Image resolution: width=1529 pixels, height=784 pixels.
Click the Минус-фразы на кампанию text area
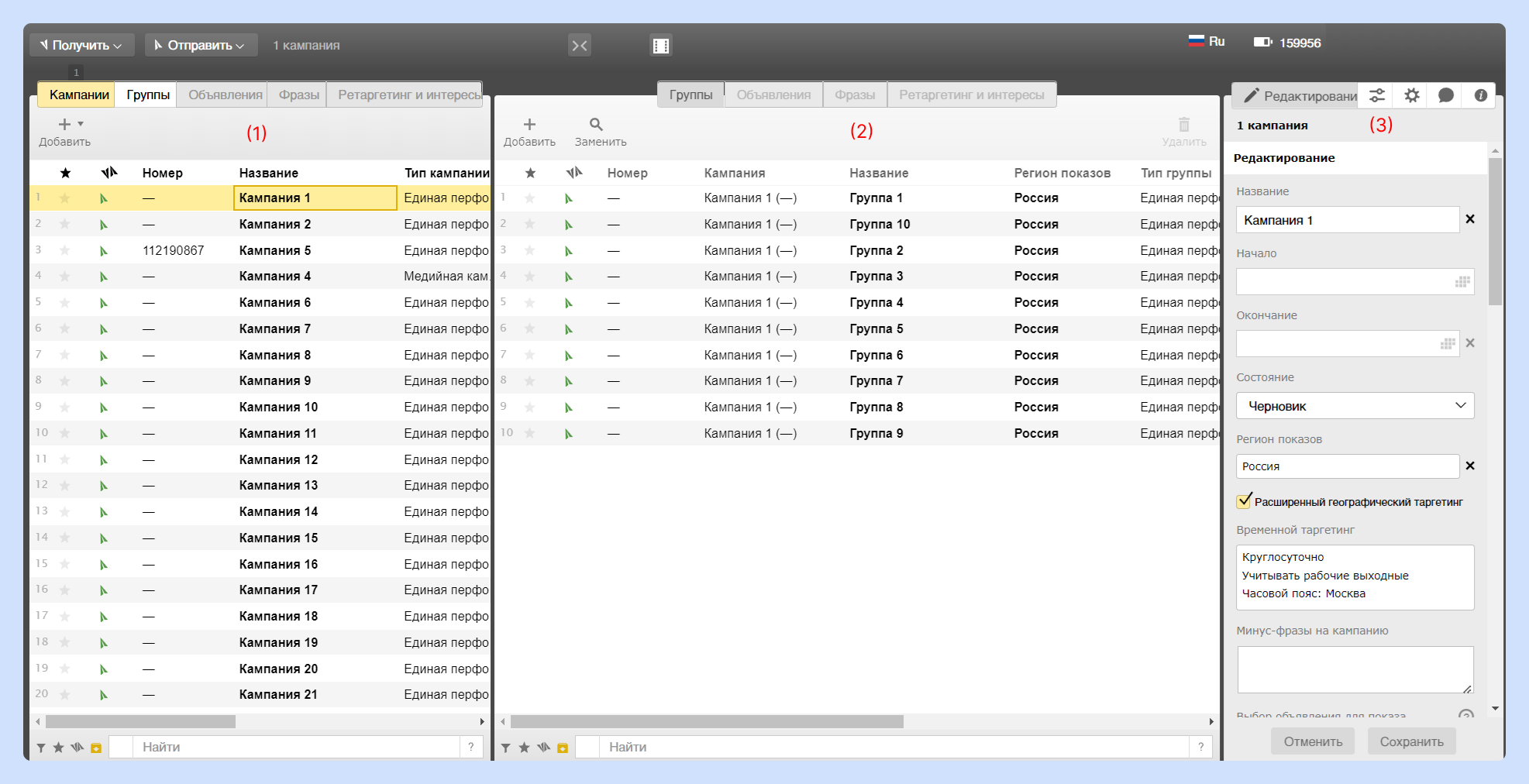click(x=1355, y=669)
